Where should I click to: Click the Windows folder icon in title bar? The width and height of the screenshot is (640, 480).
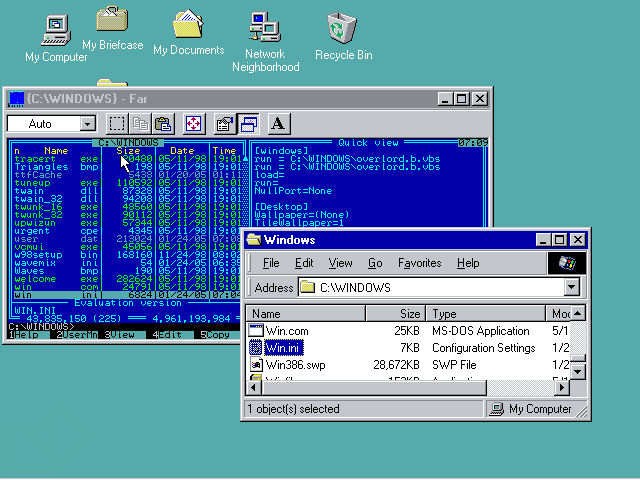point(254,240)
